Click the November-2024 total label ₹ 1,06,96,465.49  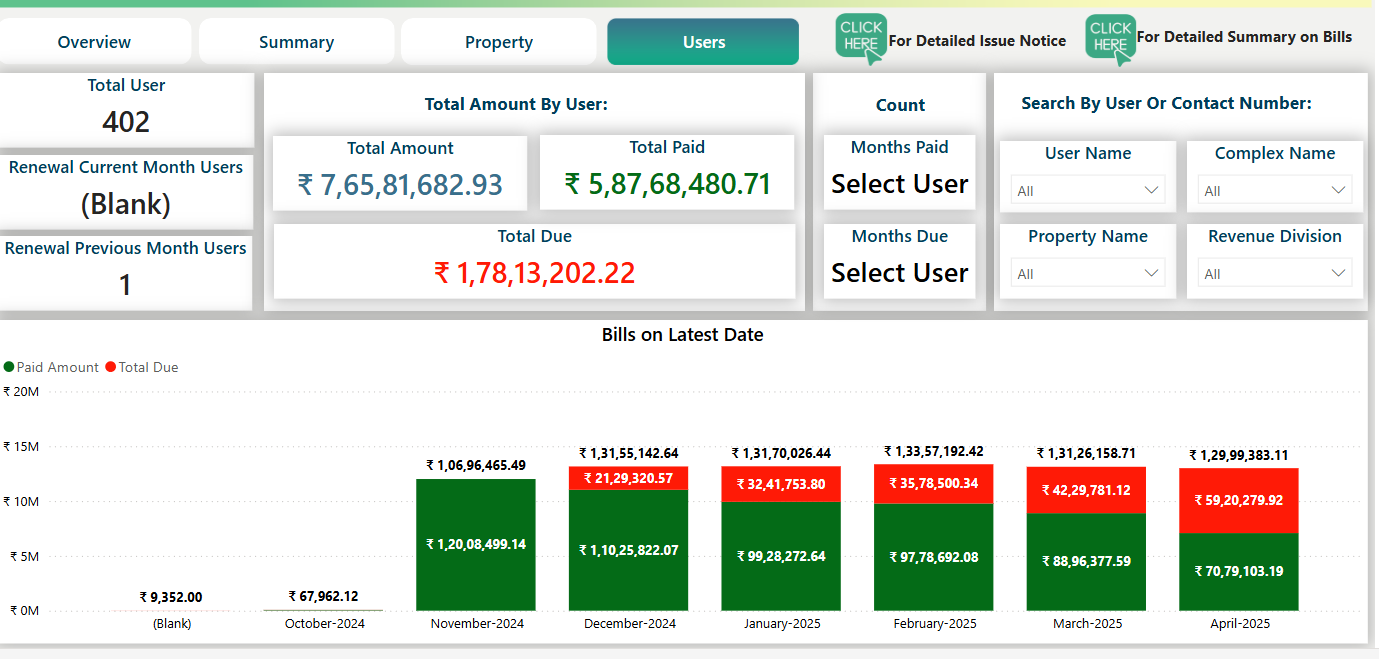click(x=476, y=465)
